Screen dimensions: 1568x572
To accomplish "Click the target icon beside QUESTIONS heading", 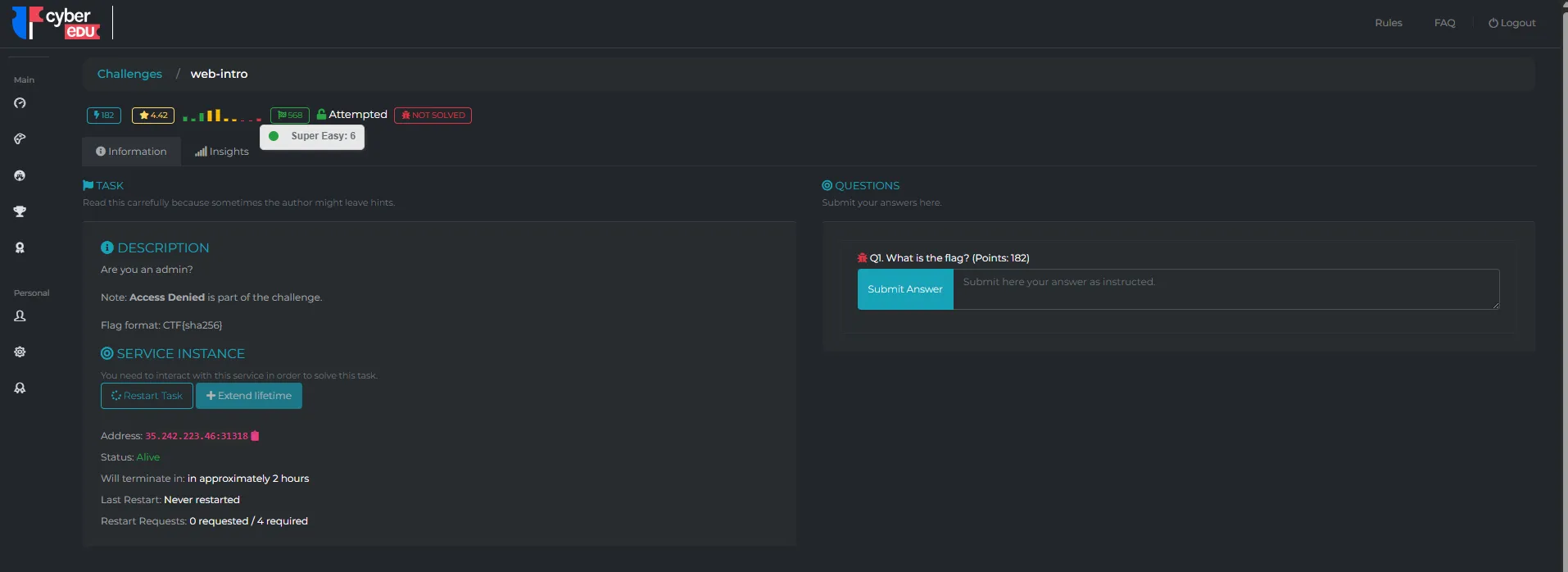I will pos(827,186).
